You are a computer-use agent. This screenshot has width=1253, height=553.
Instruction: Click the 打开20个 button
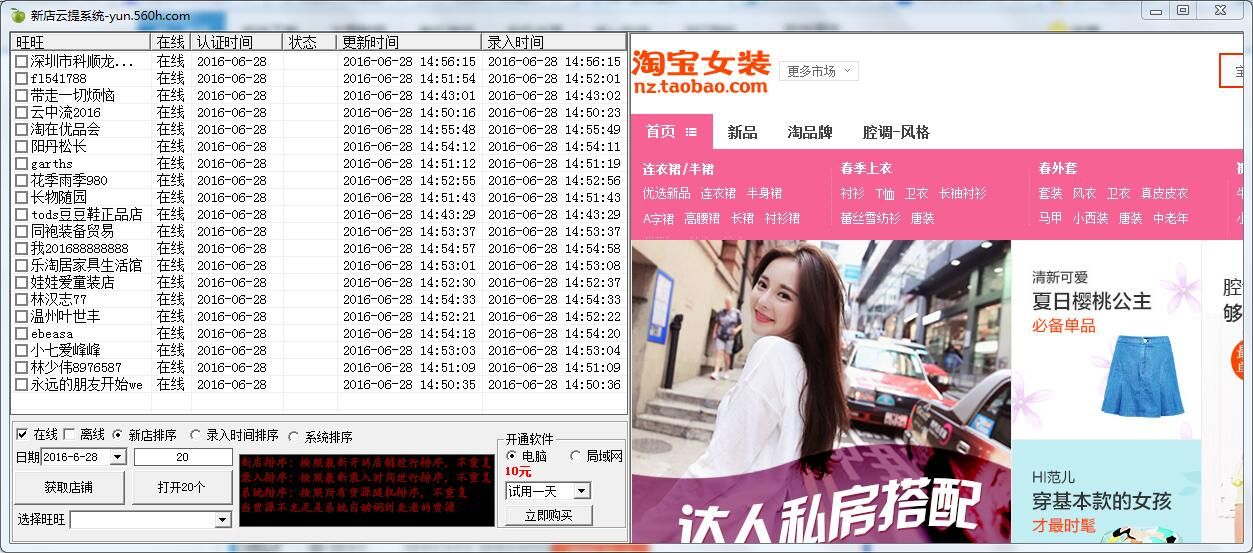pyautogui.click(x=181, y=487)
